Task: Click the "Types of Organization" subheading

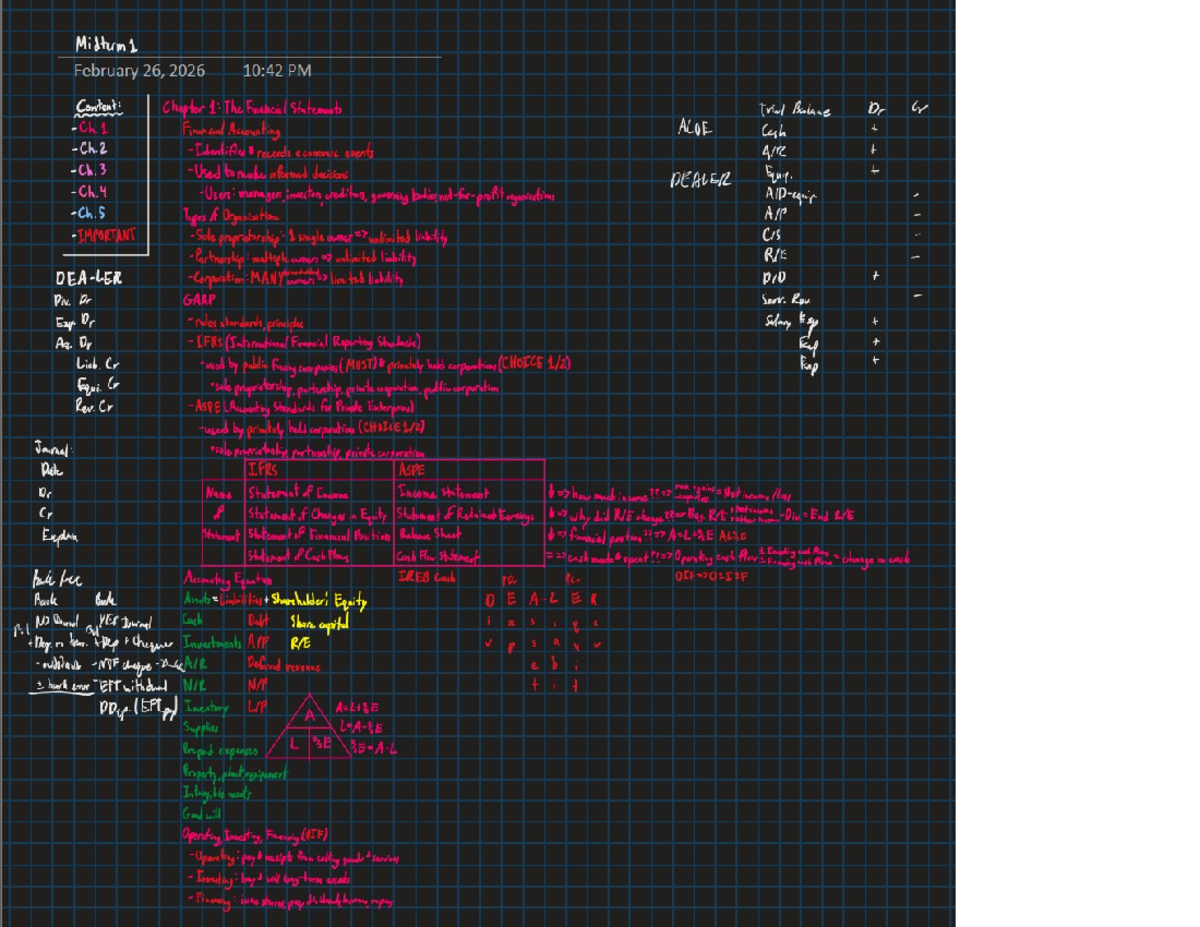Action: point(231,216)
